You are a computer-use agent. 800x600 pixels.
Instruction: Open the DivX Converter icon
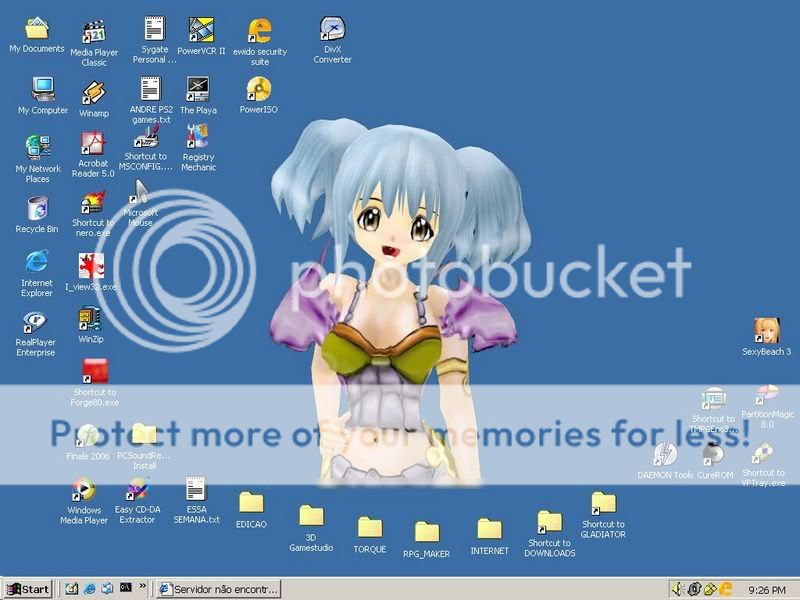[x=332, y=30]
